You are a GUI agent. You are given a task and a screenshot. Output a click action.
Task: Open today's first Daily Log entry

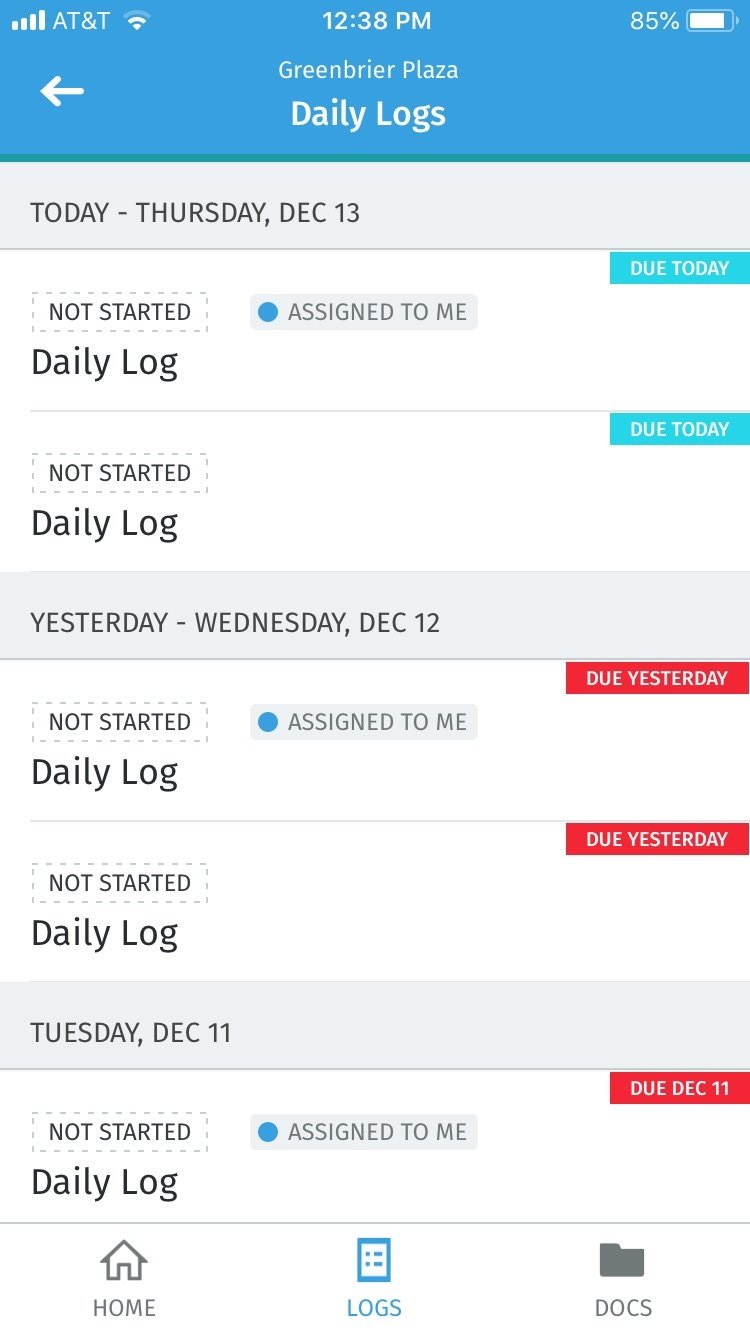pos(105,362)
